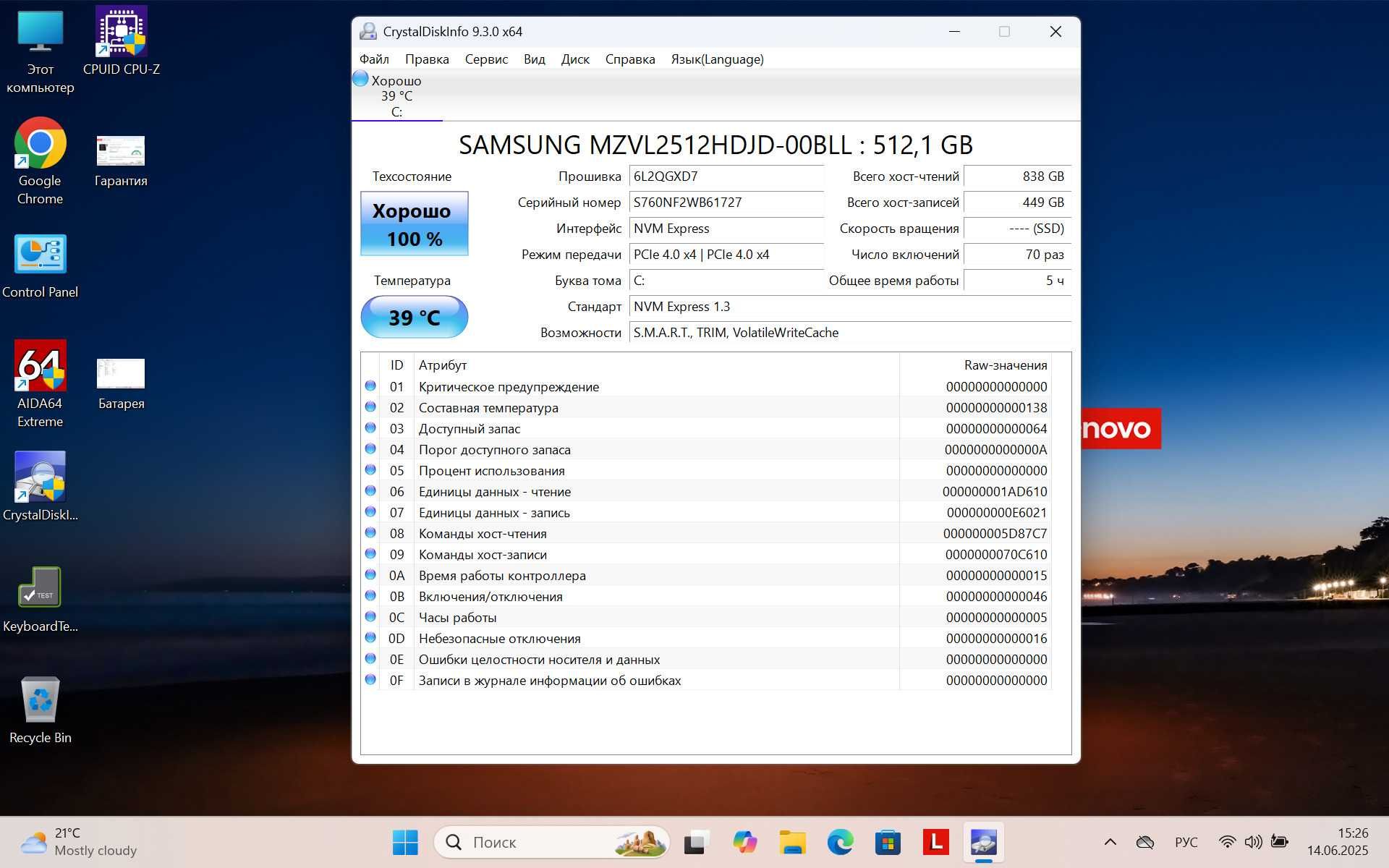Viewport: 1389px width, 868px height.
Task: Click the Число включений value 70 раз
Action: tap(1017, 255)
